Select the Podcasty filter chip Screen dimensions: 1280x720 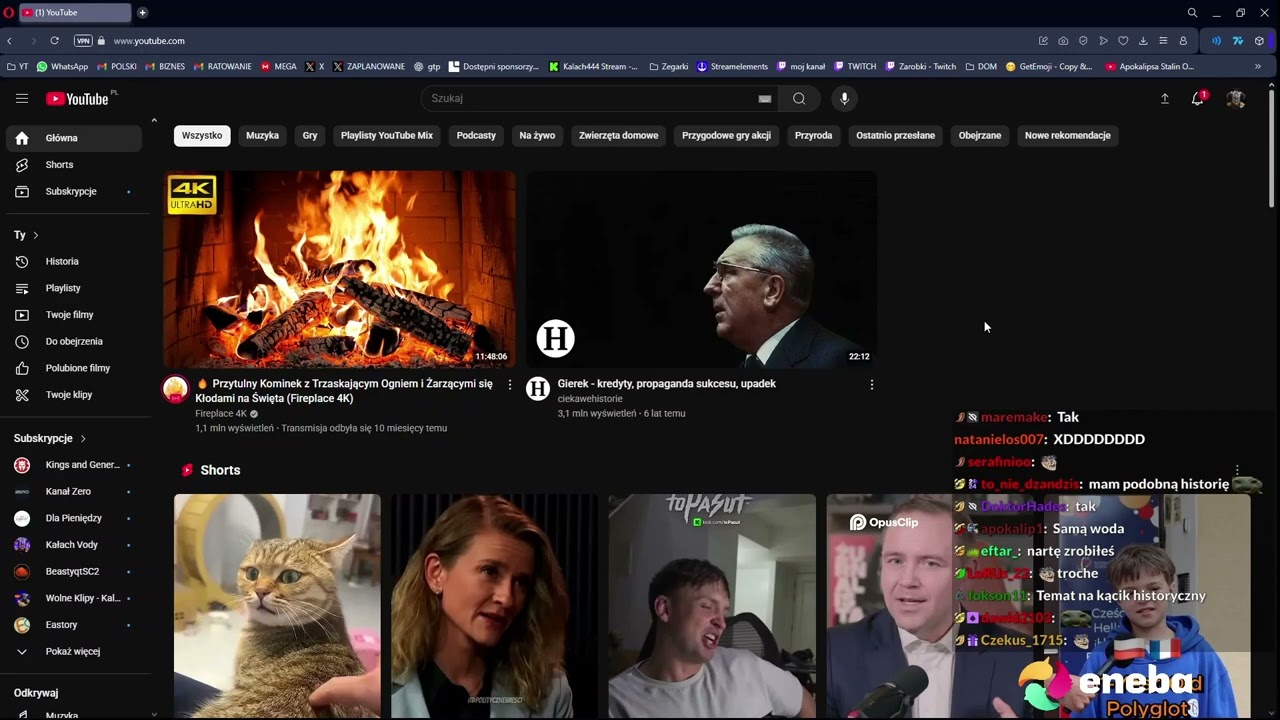(x=476, y=135)
